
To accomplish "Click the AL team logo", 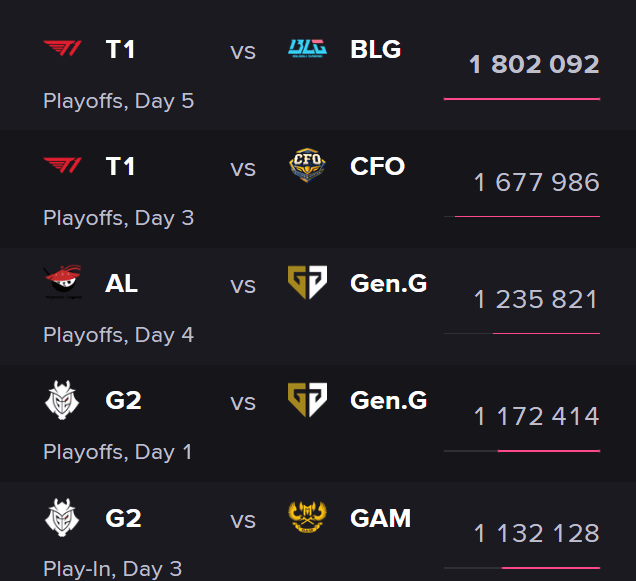I will click(x=63, y=282).
